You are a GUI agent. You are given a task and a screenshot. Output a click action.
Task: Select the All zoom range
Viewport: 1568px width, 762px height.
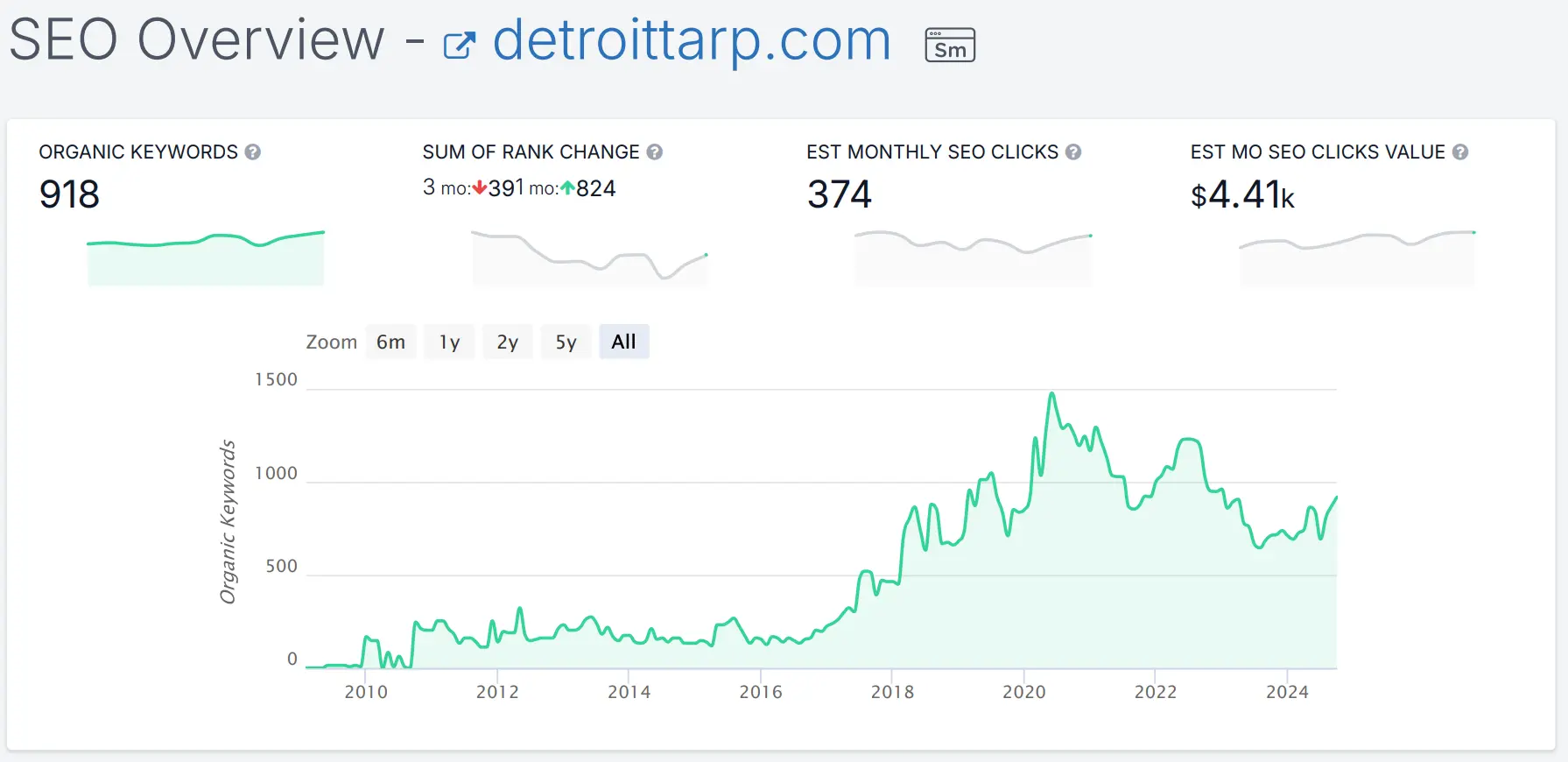coord(623,342)
